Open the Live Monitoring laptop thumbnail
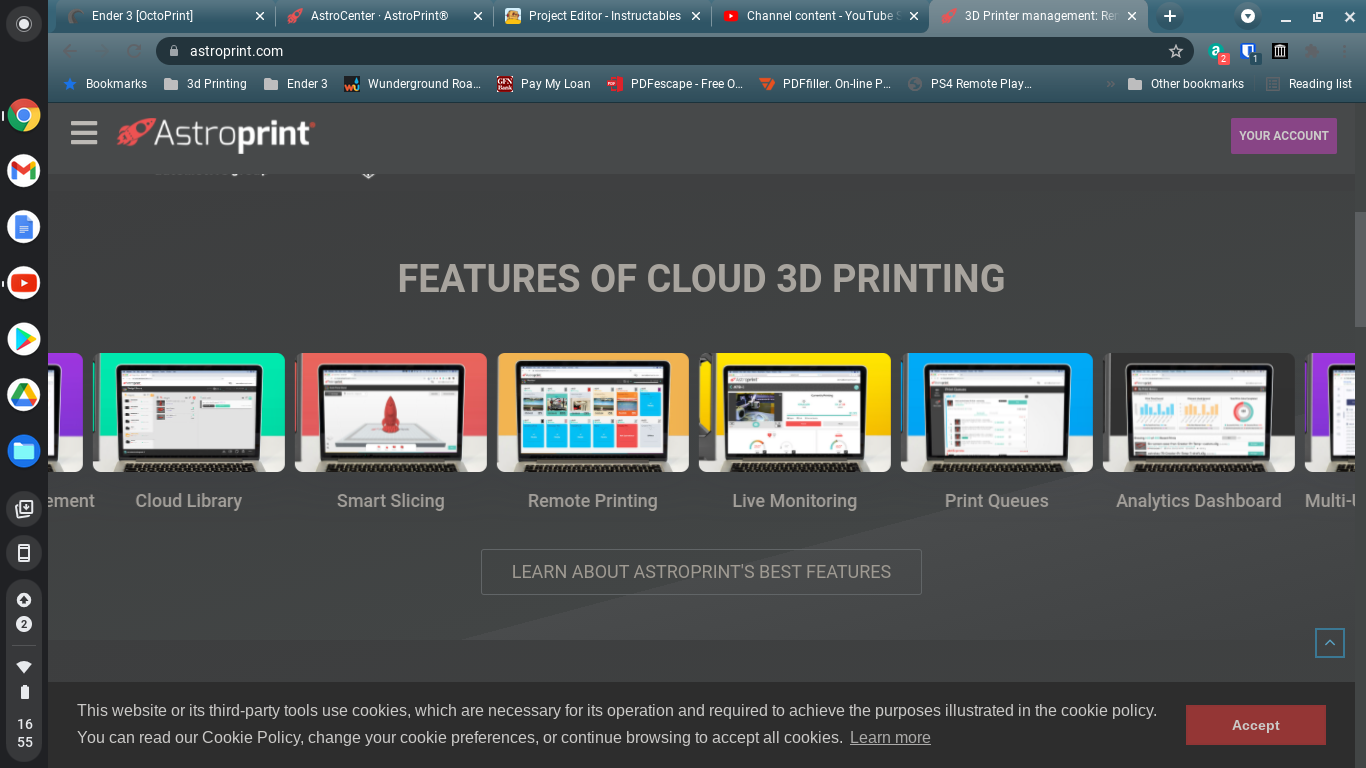This screenshot has height=768, width=1366. coord(795,412)
